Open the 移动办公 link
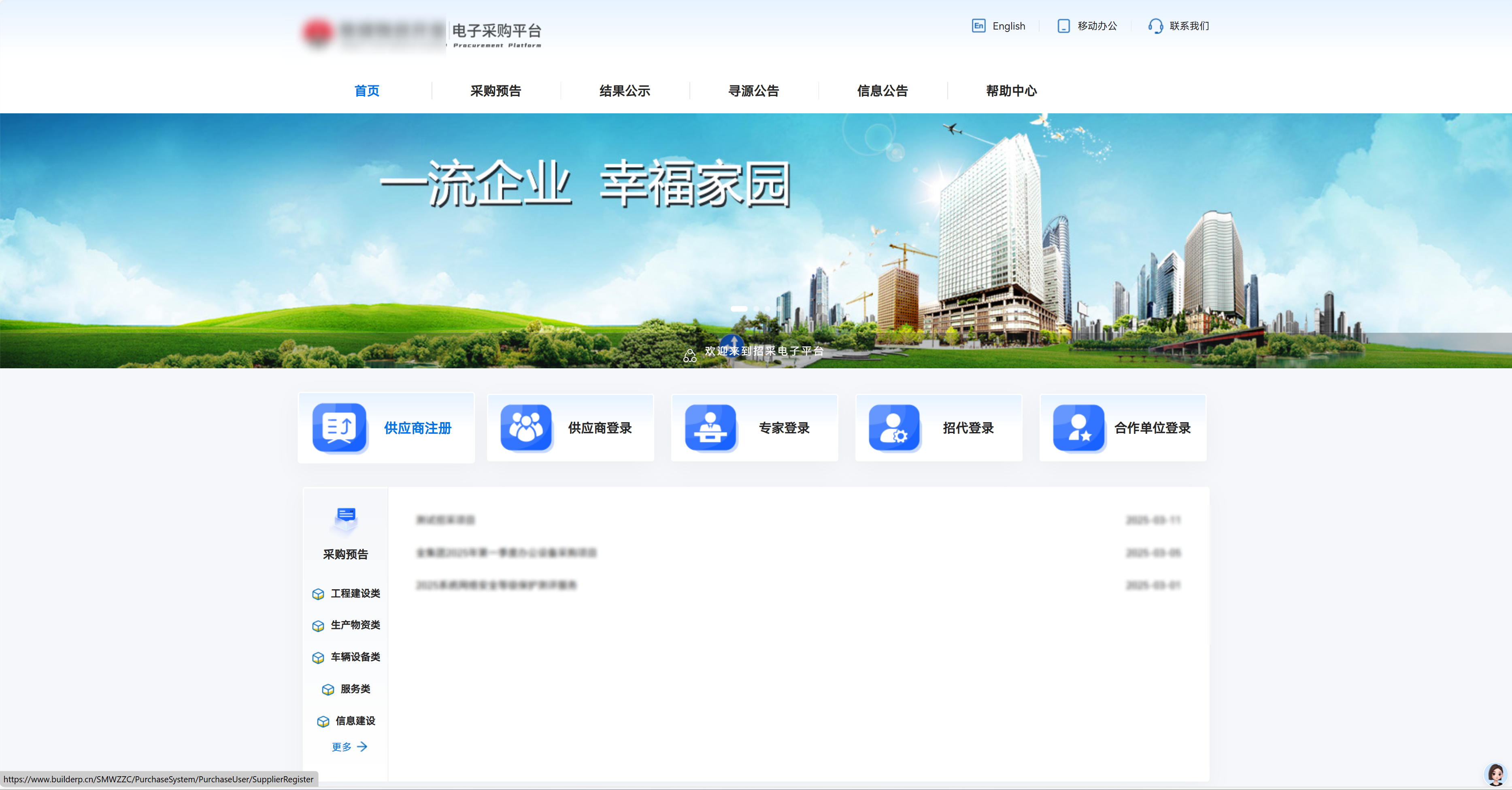This screenshot has width=1512, height=790. tap(1097, 26)
